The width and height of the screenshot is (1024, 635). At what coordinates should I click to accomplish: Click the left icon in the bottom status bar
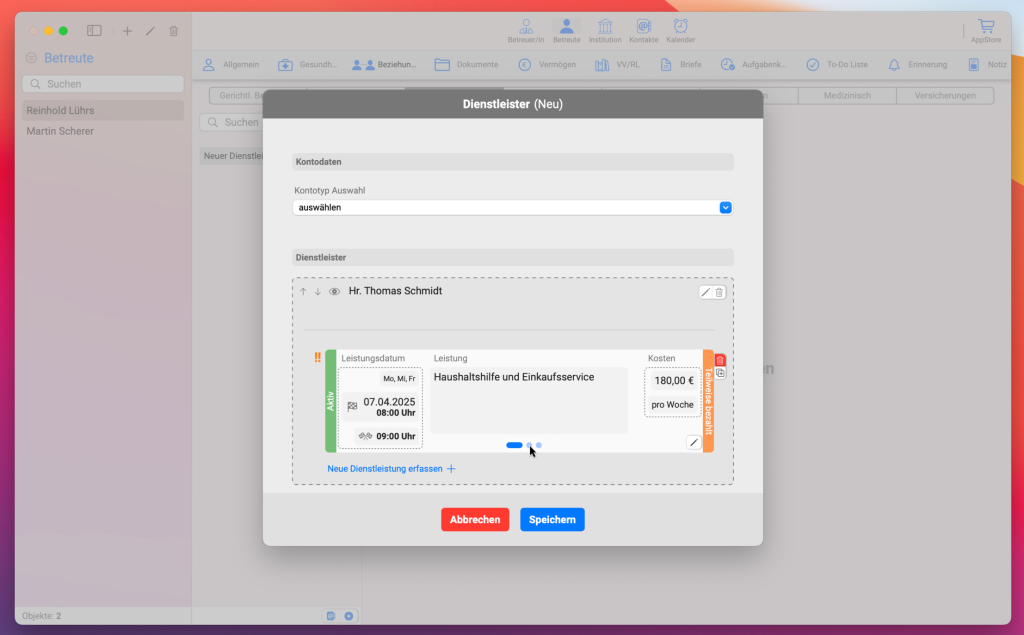click(331, 615)
